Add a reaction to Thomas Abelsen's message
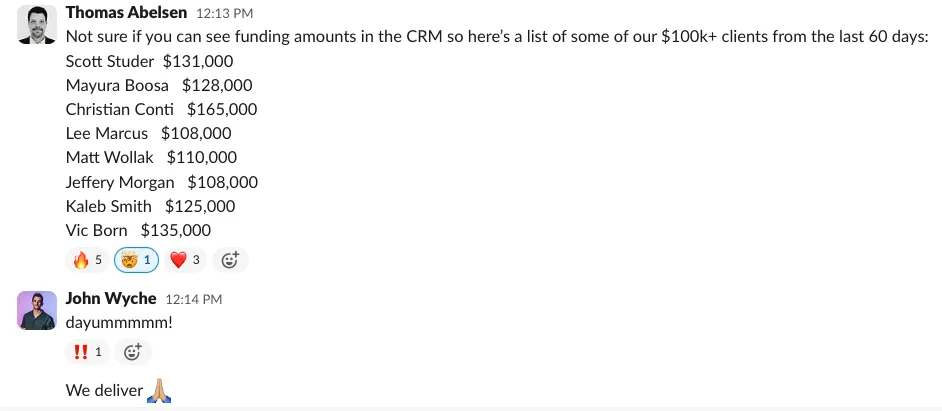The image size is (942, 411). [230, 260]
